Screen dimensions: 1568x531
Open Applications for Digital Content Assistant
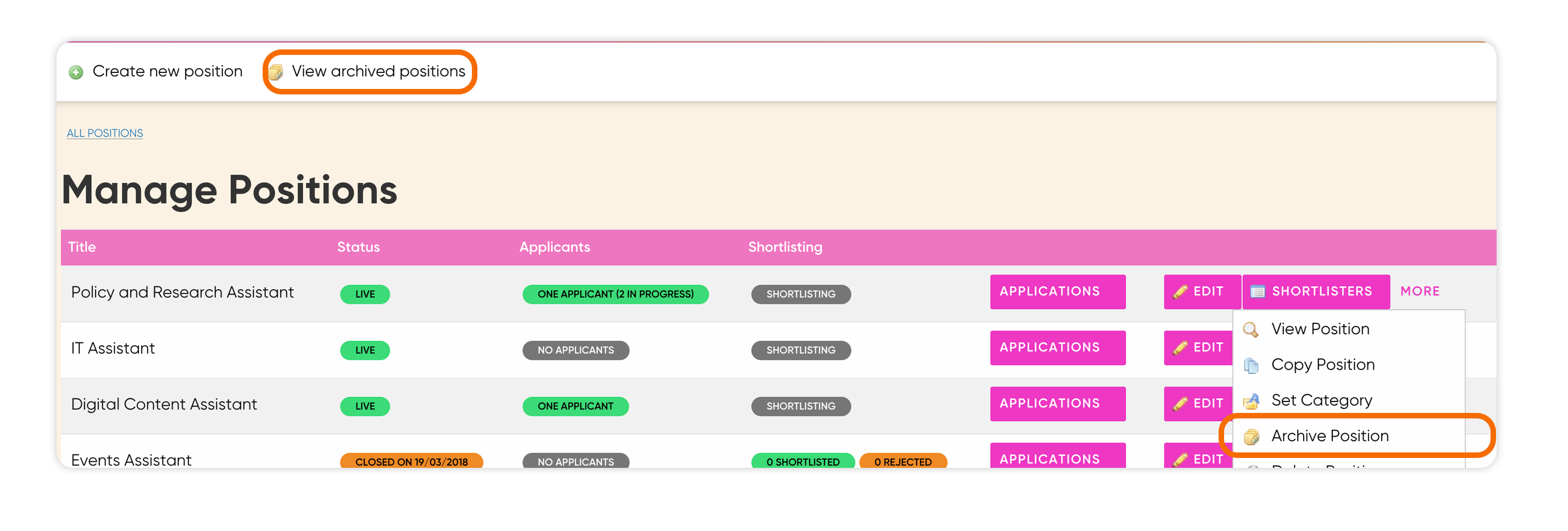pos(1057,404)
